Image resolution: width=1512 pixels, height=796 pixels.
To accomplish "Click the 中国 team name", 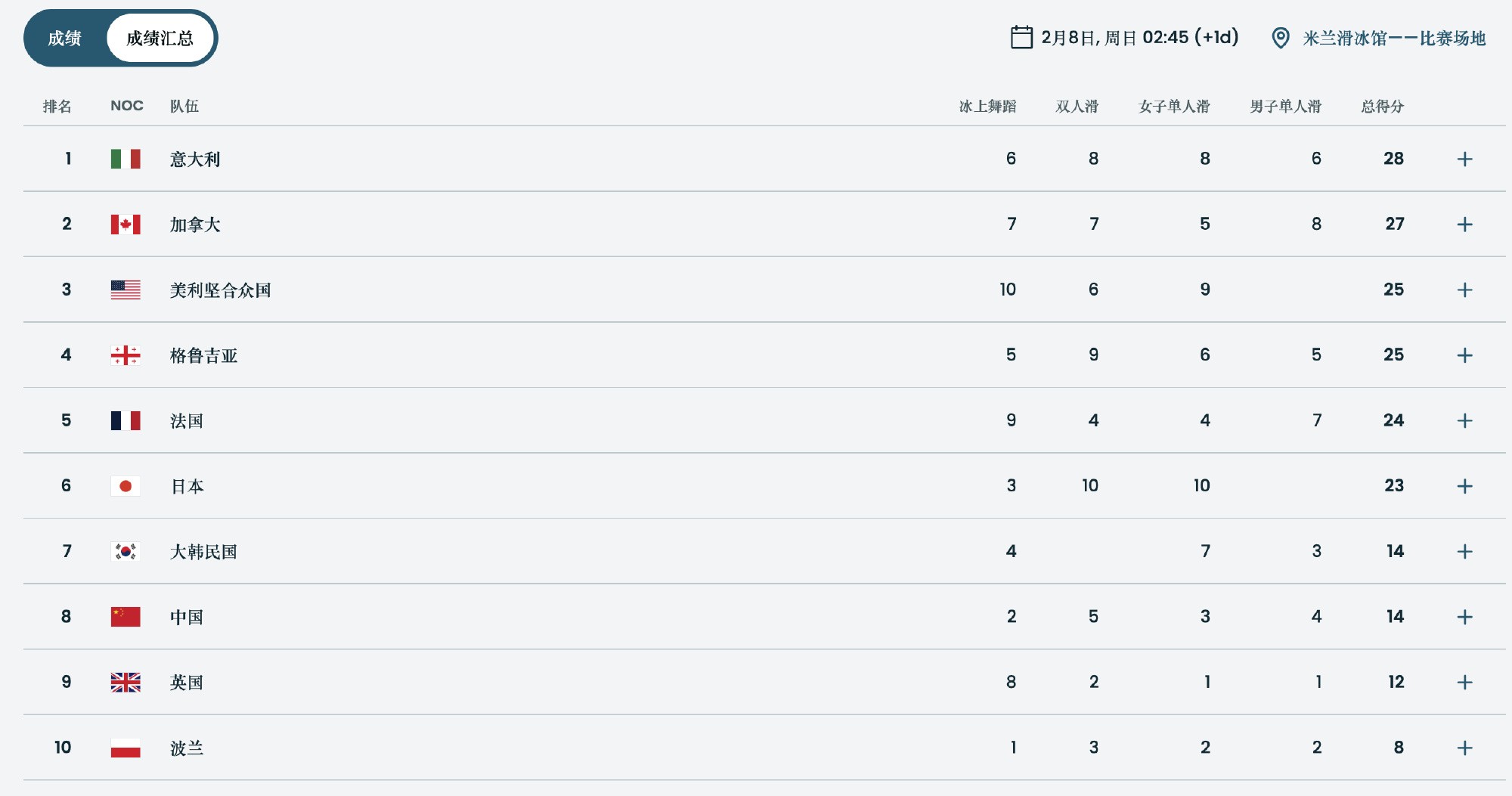I will pos(187,617).
